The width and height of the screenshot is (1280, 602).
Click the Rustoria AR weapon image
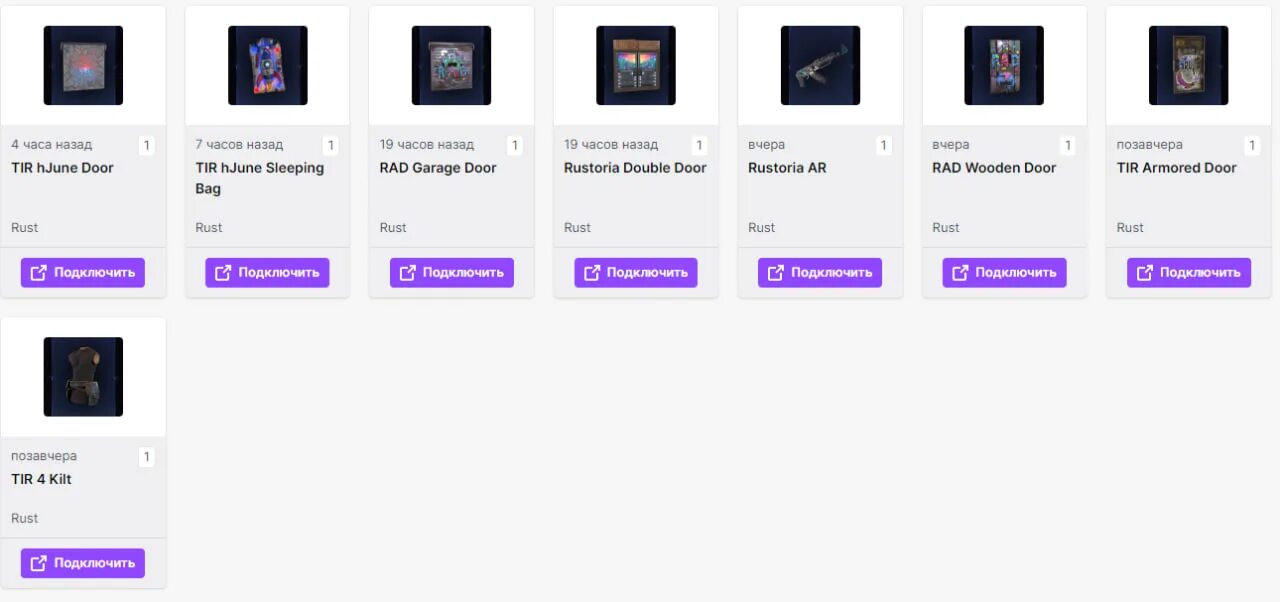[820, 65]
